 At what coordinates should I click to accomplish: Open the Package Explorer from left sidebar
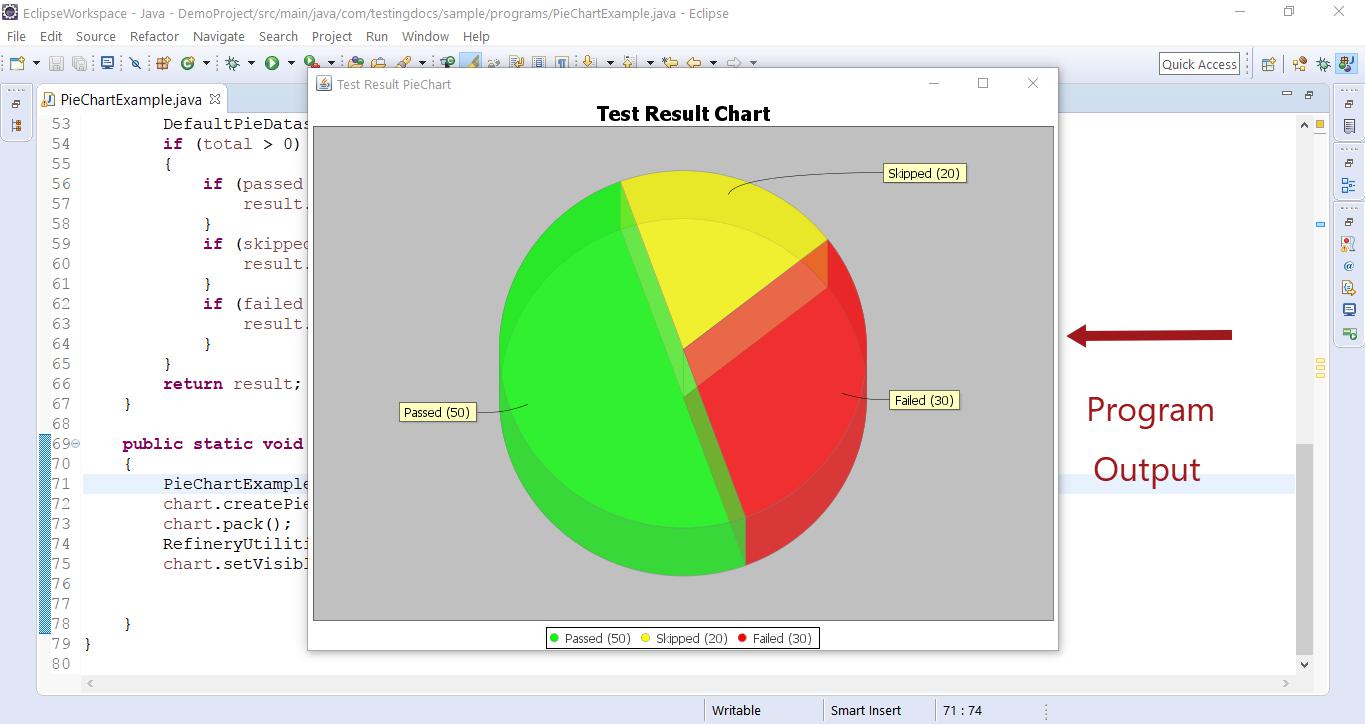(x=16, y=126)
